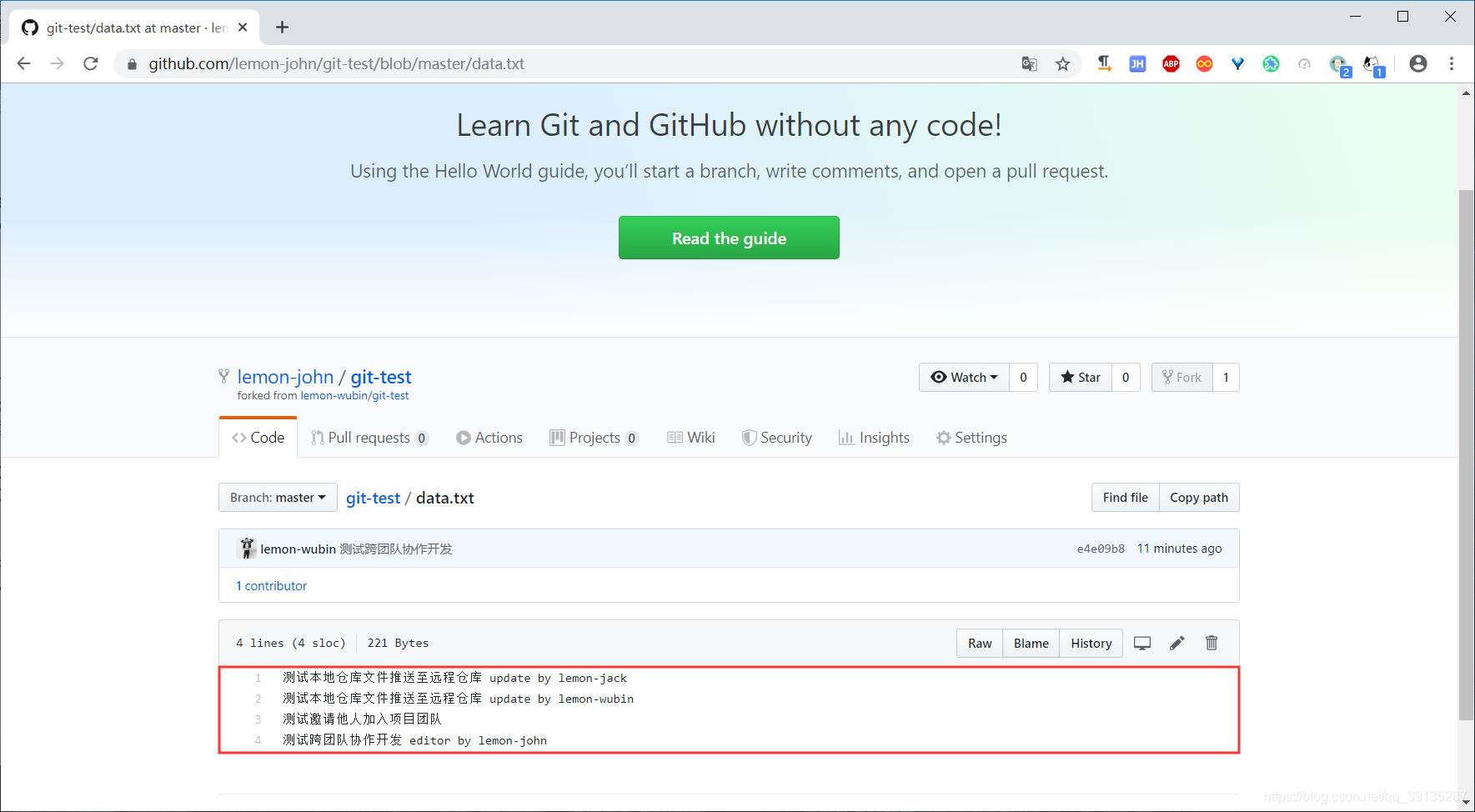
Task: Click the watchers count 0
Action: coord(1023,378)
